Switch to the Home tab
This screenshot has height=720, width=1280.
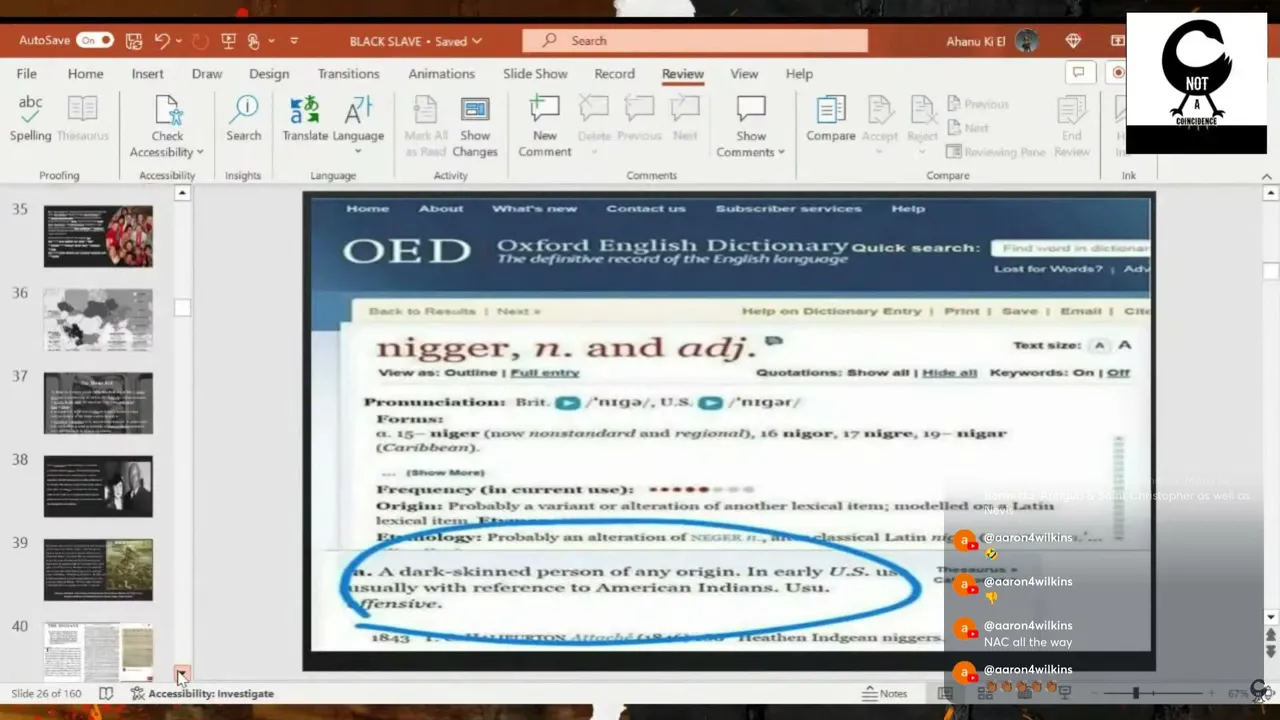tap(85, 74)
